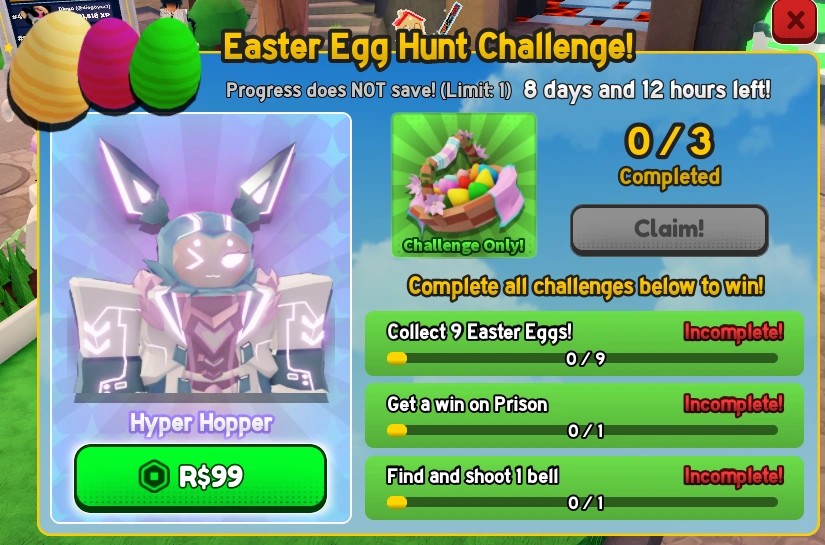Screen dimensions: 825x545
Task: Click the small house icon above title
Action: tap(409, 21)
